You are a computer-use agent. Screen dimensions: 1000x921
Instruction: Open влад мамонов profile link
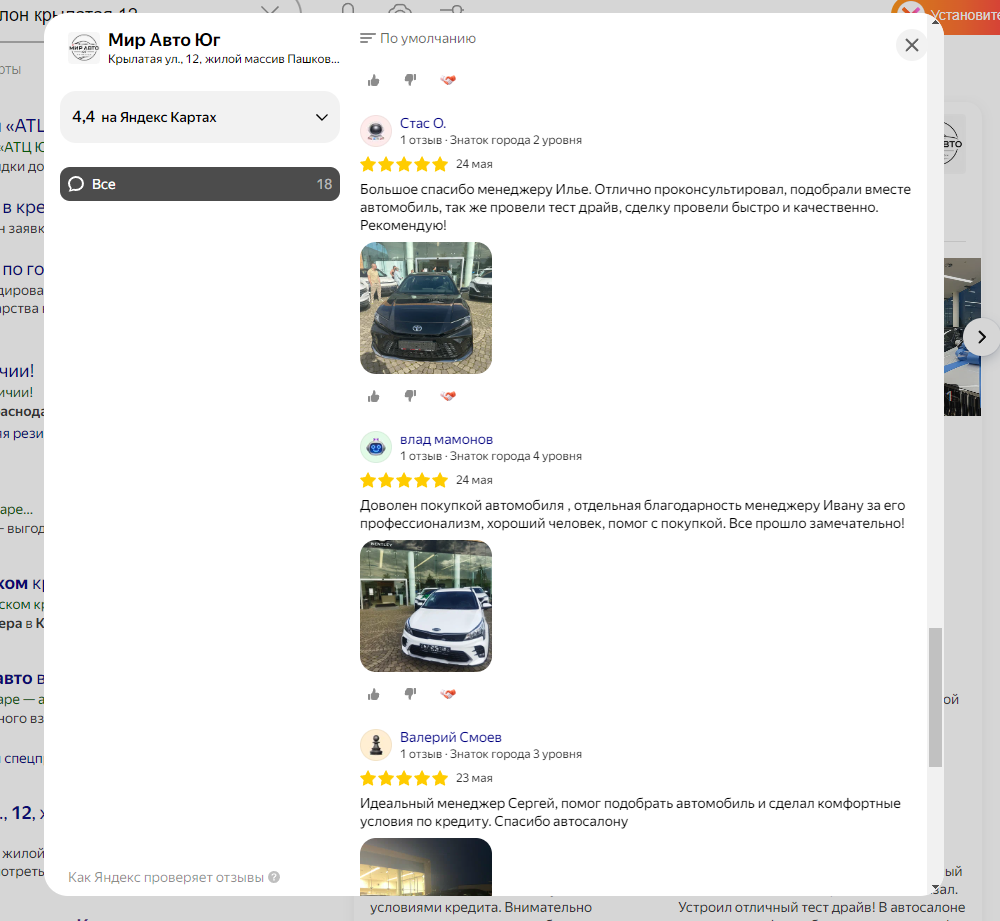tap(446, 439)
